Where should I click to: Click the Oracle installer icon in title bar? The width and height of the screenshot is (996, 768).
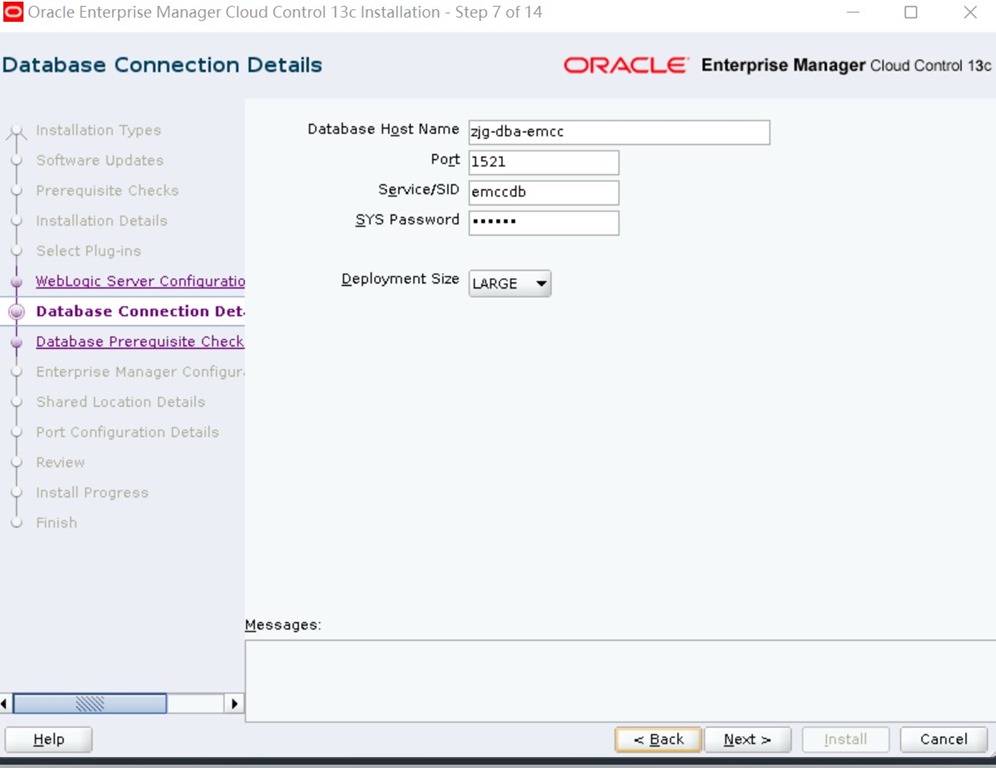pyautogui.click(x=13, y=12)
